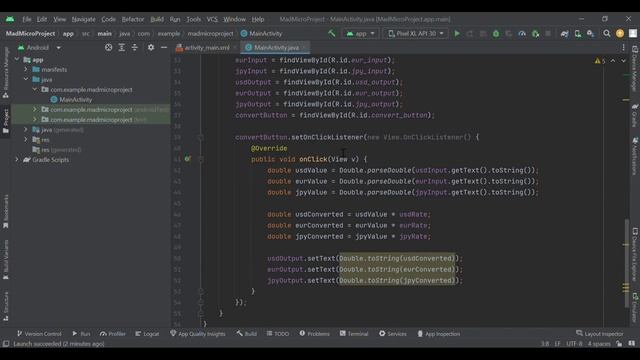The image size is (640, 360).
Task: Toggle the Resource Manager sidebar button
Action: (x=6, y=73)
